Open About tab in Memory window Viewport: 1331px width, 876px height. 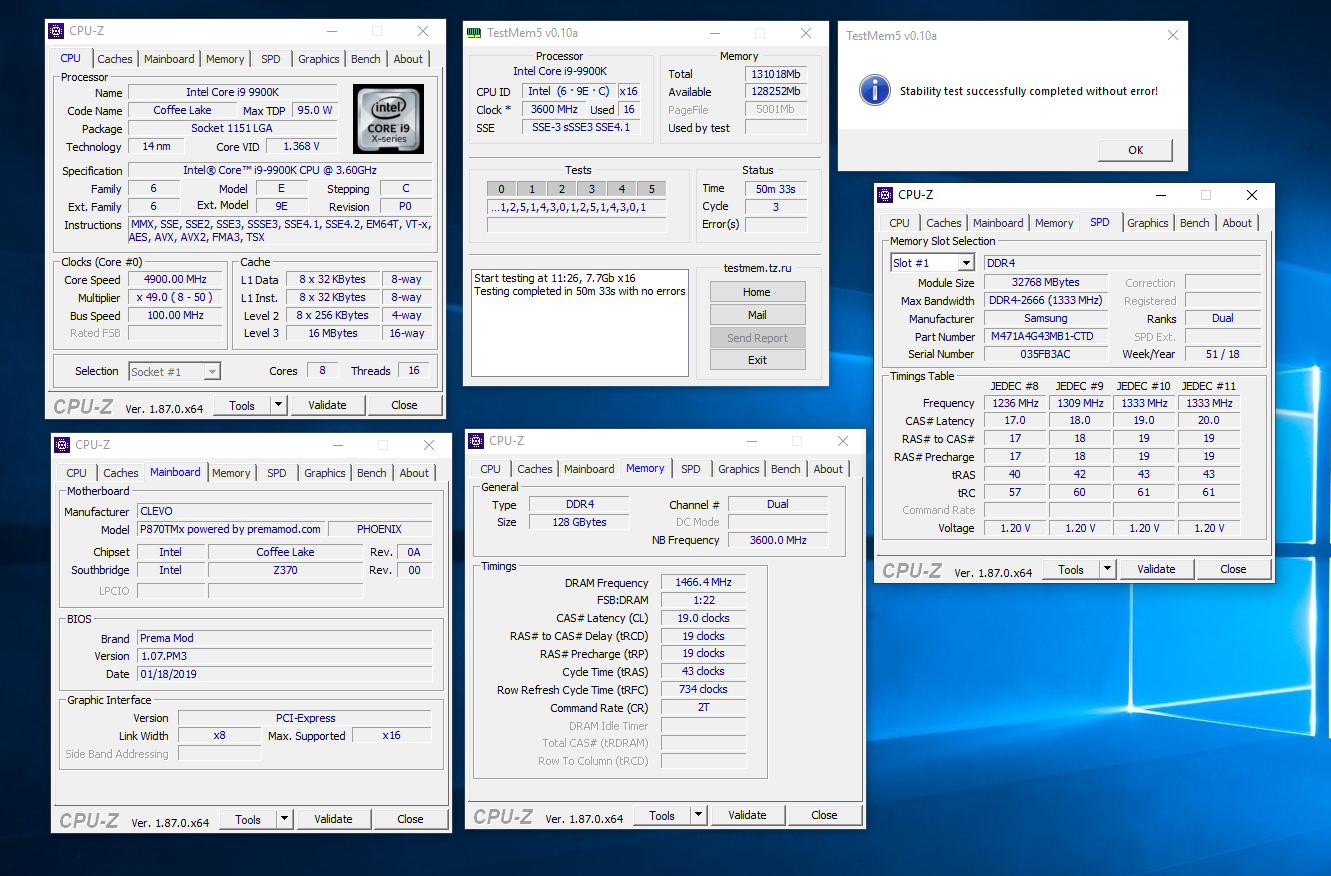(828, 469)
